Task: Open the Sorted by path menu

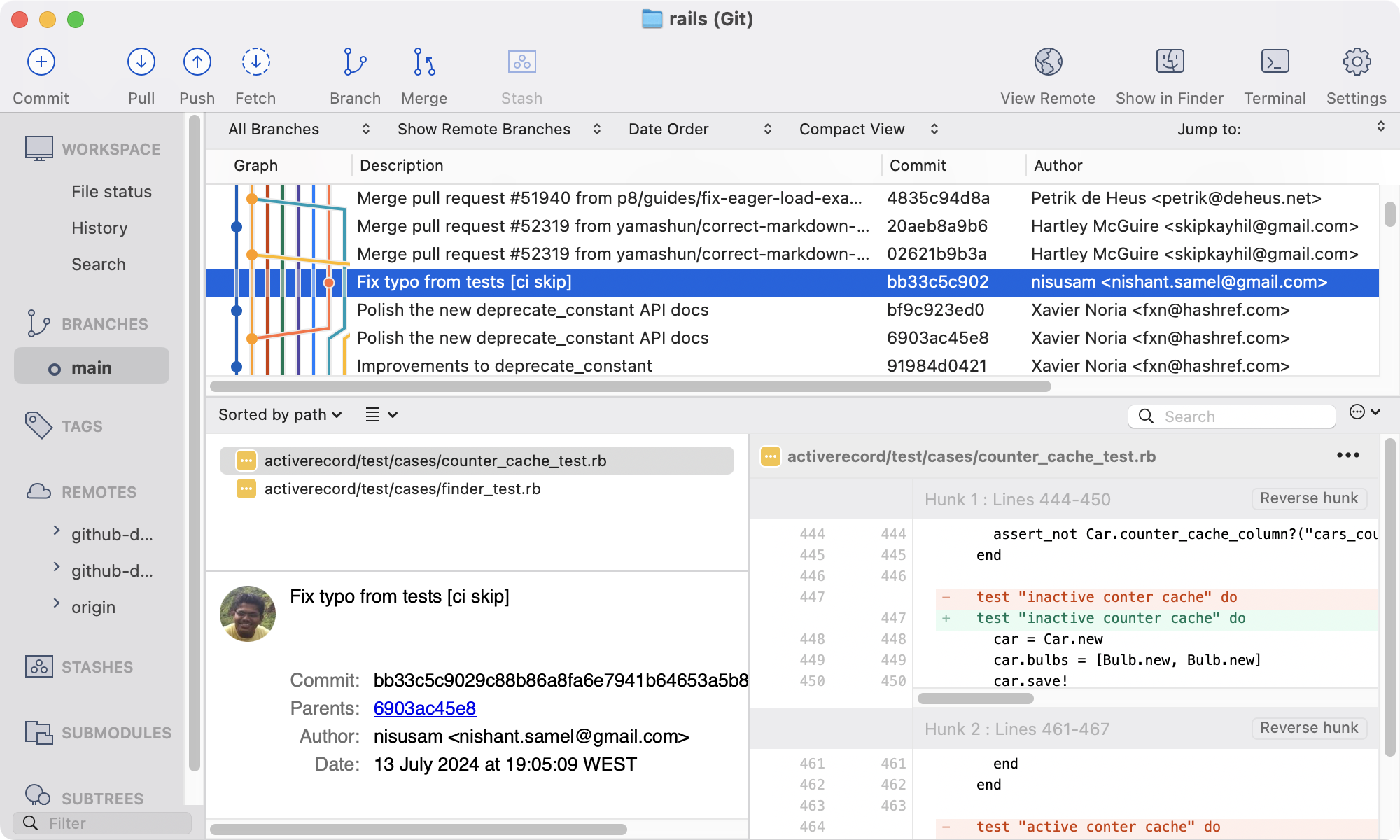Action: 279,414
